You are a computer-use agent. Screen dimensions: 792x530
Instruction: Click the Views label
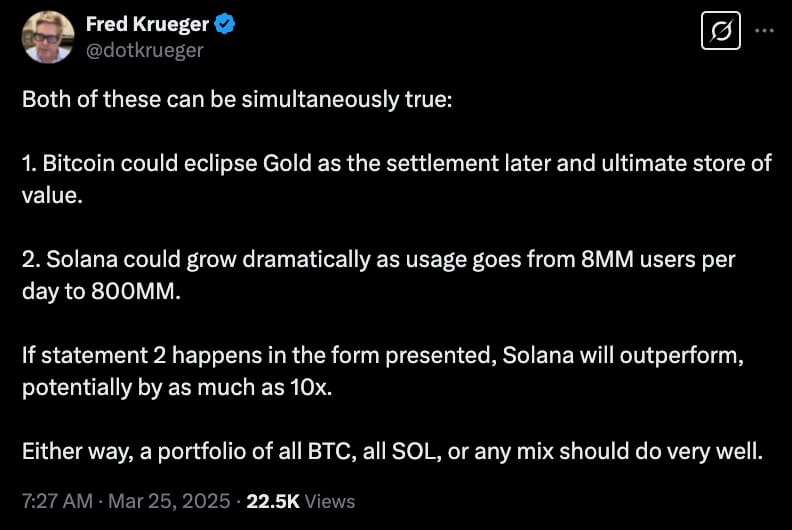point(330,501)
